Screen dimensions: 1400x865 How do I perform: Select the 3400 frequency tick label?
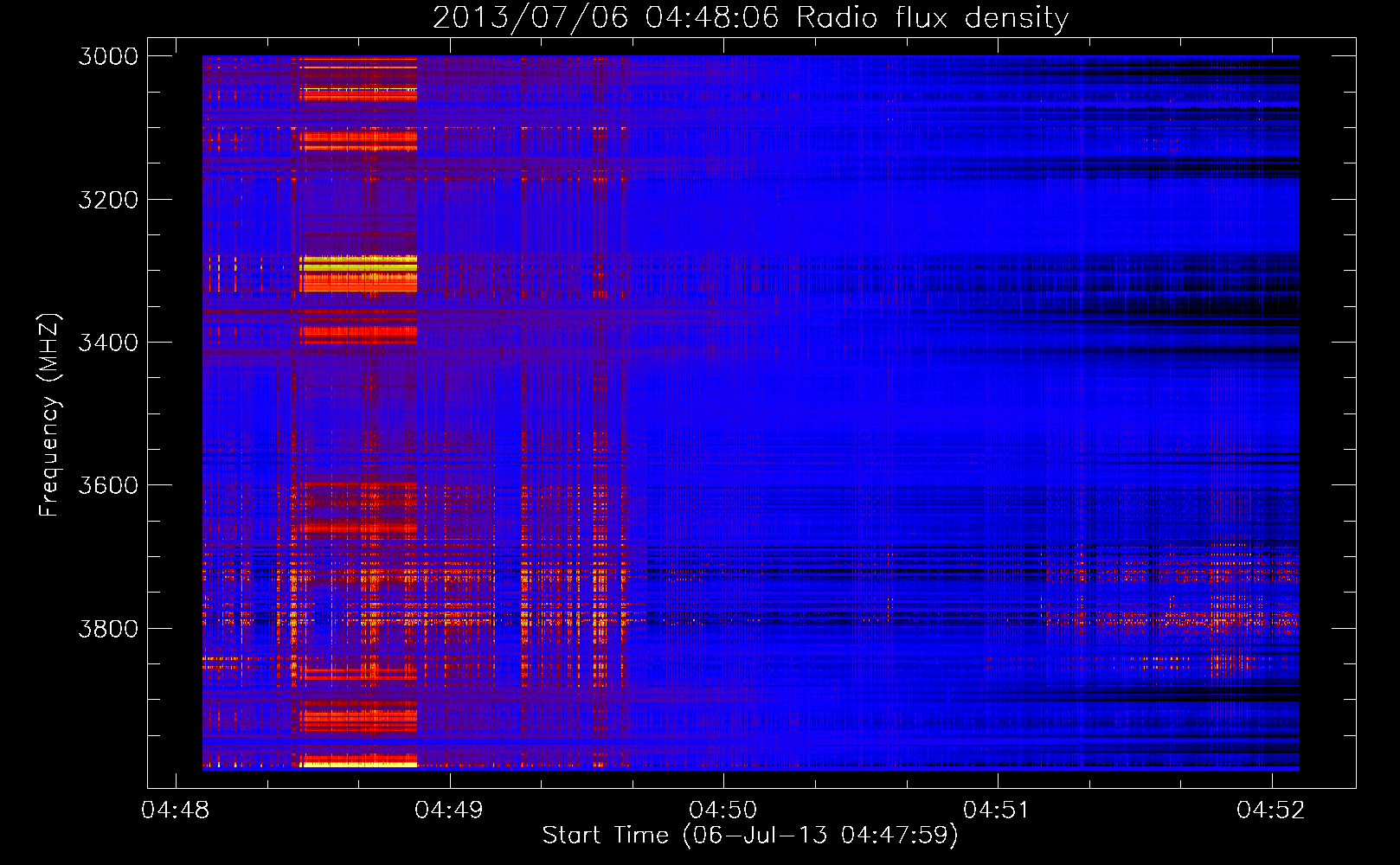coord(108,343)
